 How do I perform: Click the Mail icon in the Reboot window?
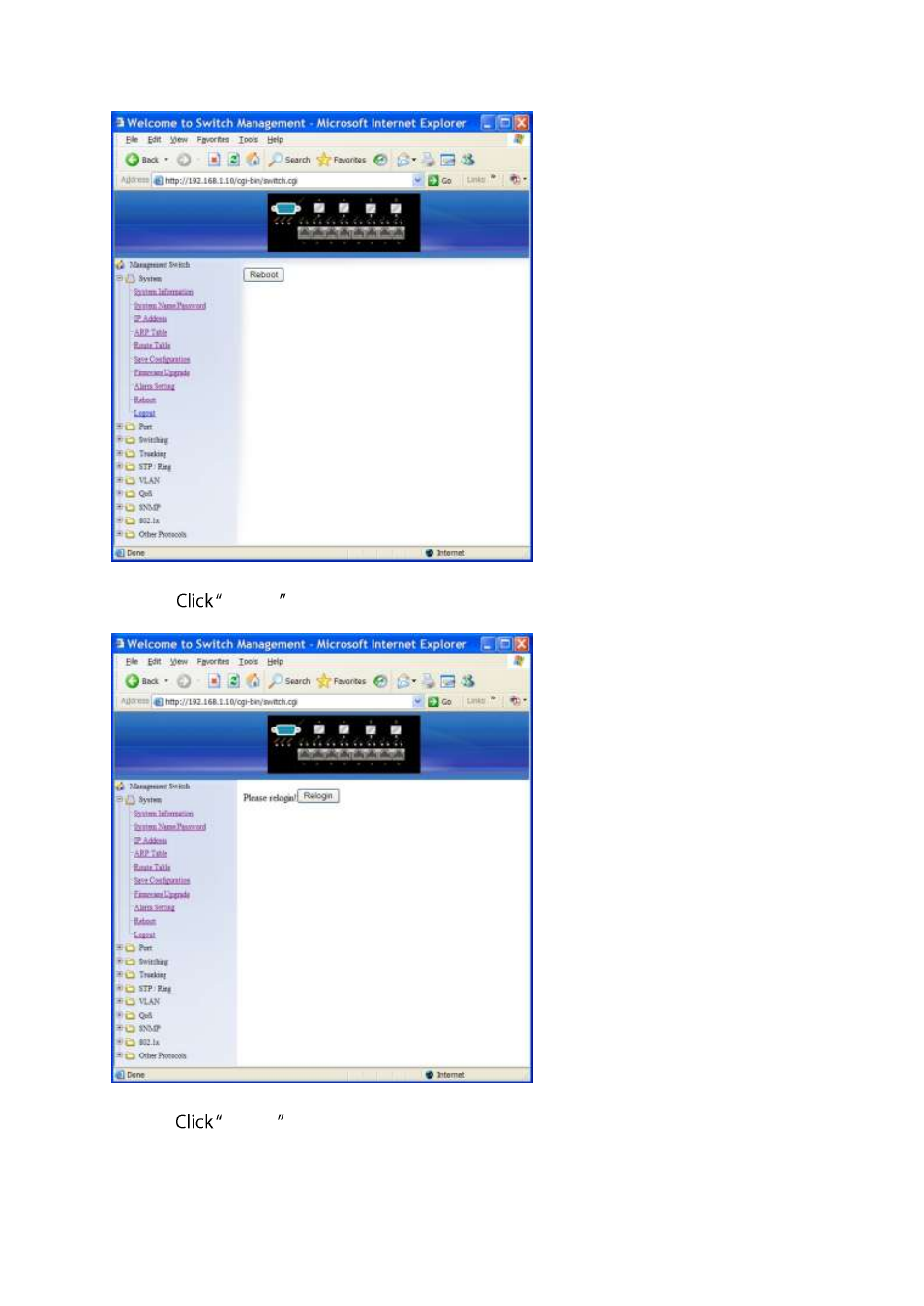coord(404,160)
